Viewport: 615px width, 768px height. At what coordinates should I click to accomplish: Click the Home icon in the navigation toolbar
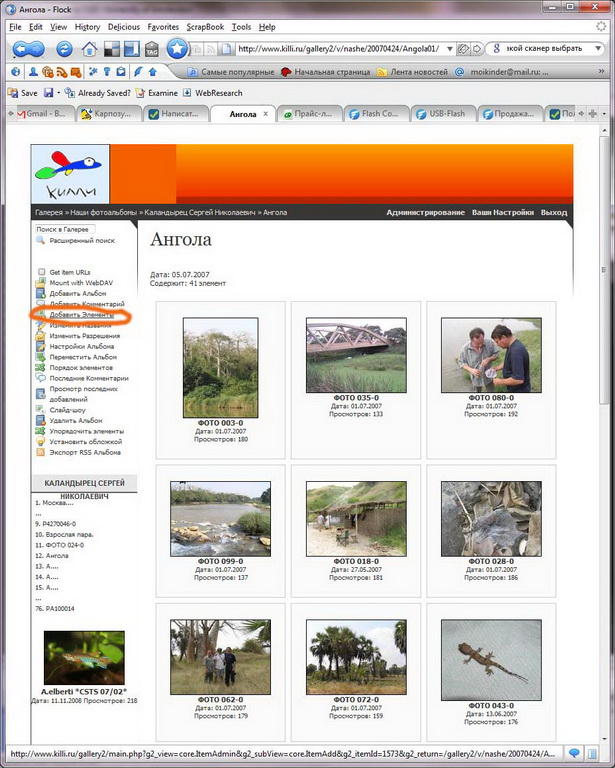[x=90, y=49]
